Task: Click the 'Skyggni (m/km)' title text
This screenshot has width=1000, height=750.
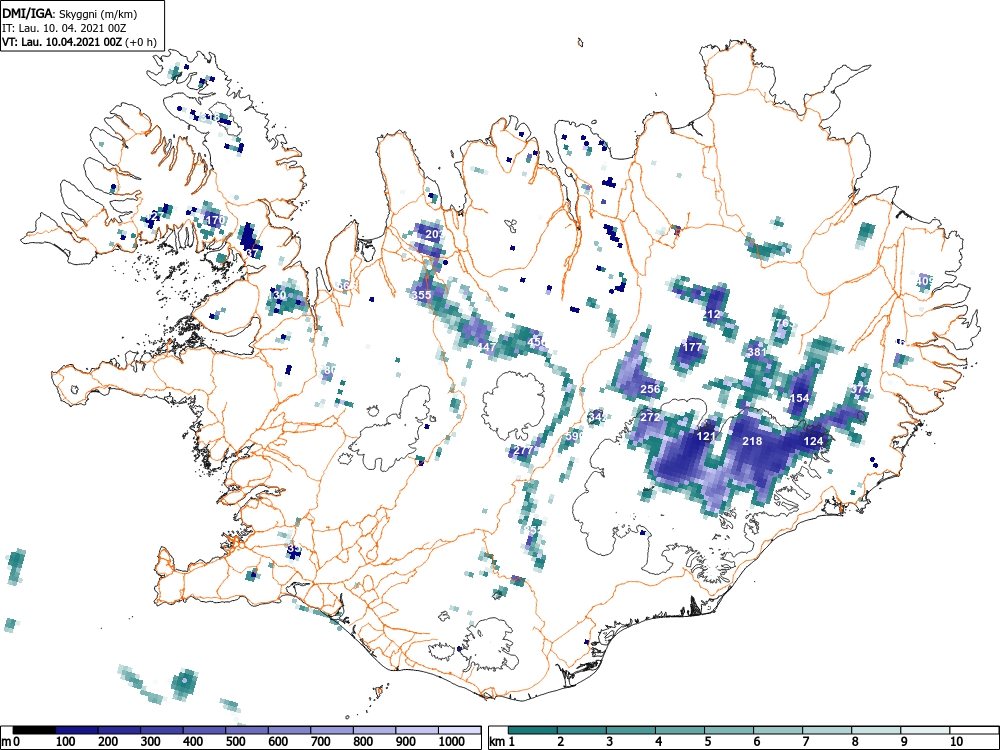Action: 98,14
